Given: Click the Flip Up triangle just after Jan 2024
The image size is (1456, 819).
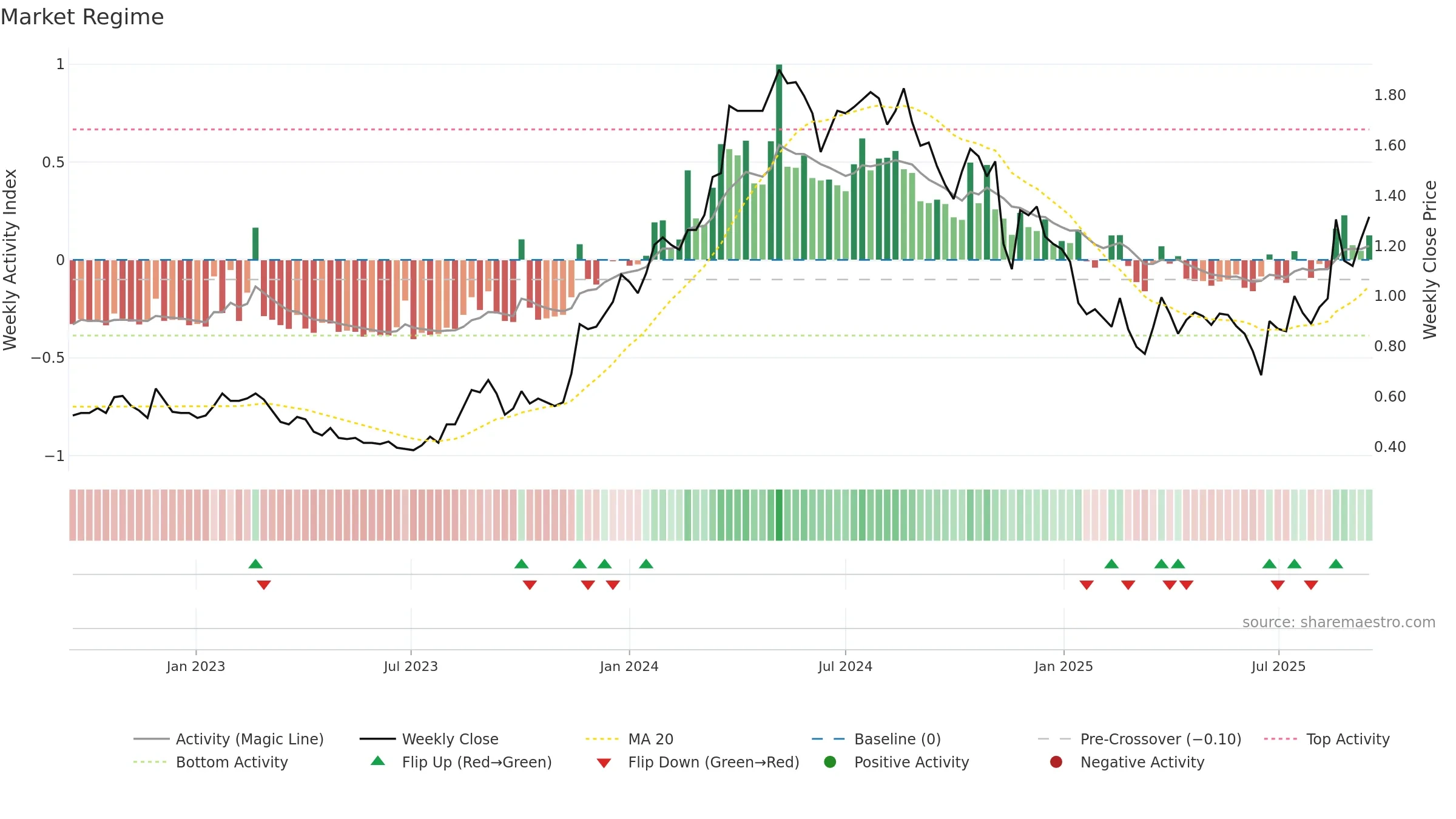Looking at the screenshot, I should [646, 564].
